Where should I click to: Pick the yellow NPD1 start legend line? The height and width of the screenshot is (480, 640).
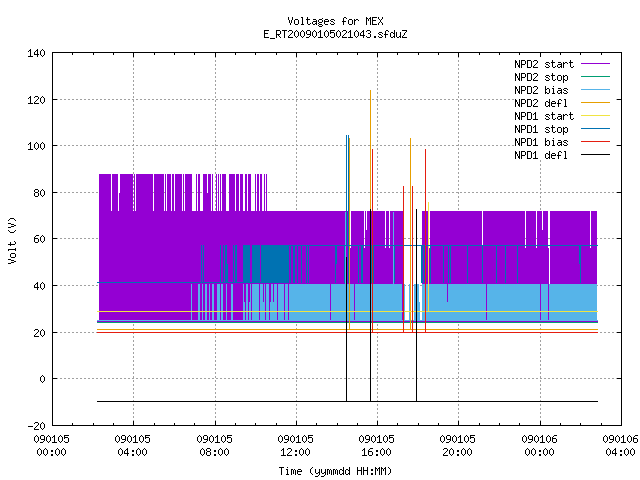coord(595,116)
